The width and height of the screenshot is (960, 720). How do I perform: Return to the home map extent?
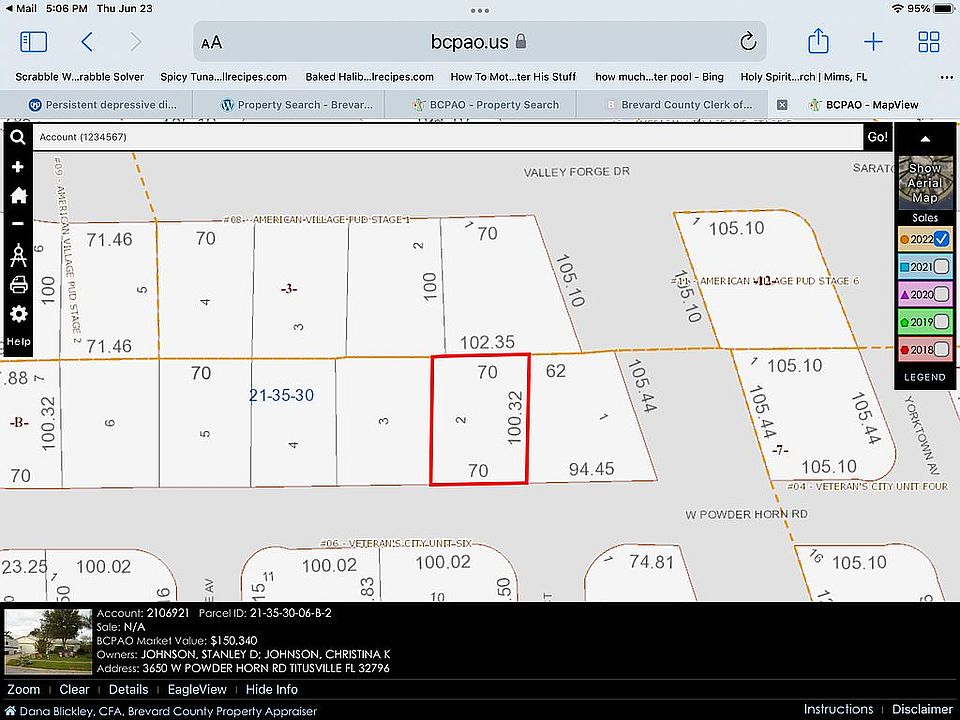click(18, 196)
